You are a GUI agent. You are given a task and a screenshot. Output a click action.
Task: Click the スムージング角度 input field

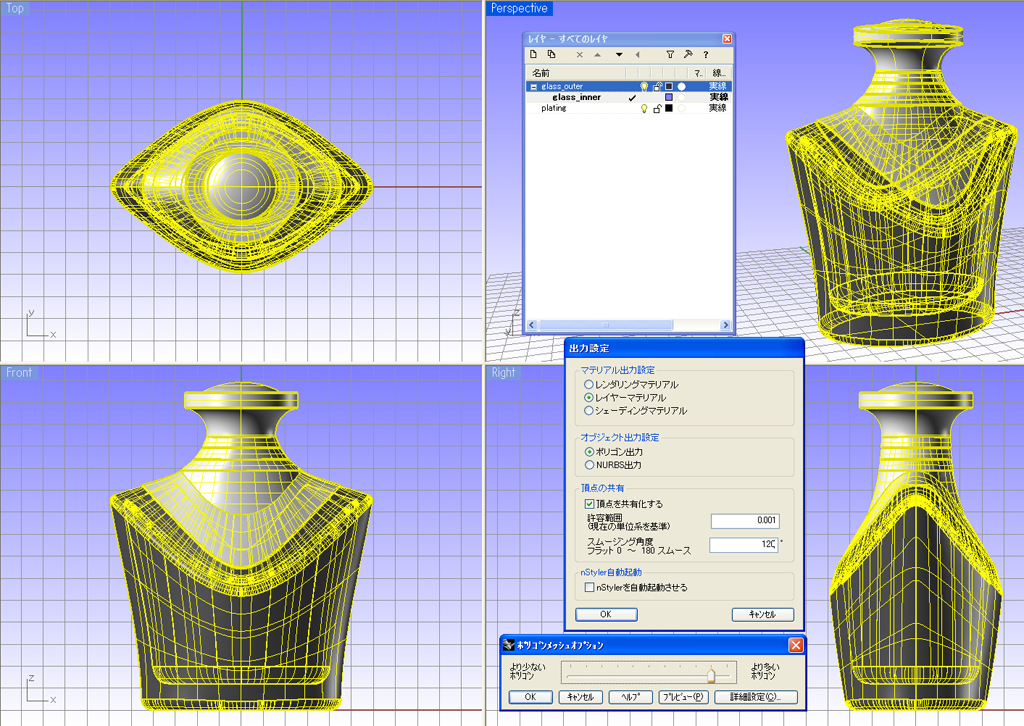point(743,545)
